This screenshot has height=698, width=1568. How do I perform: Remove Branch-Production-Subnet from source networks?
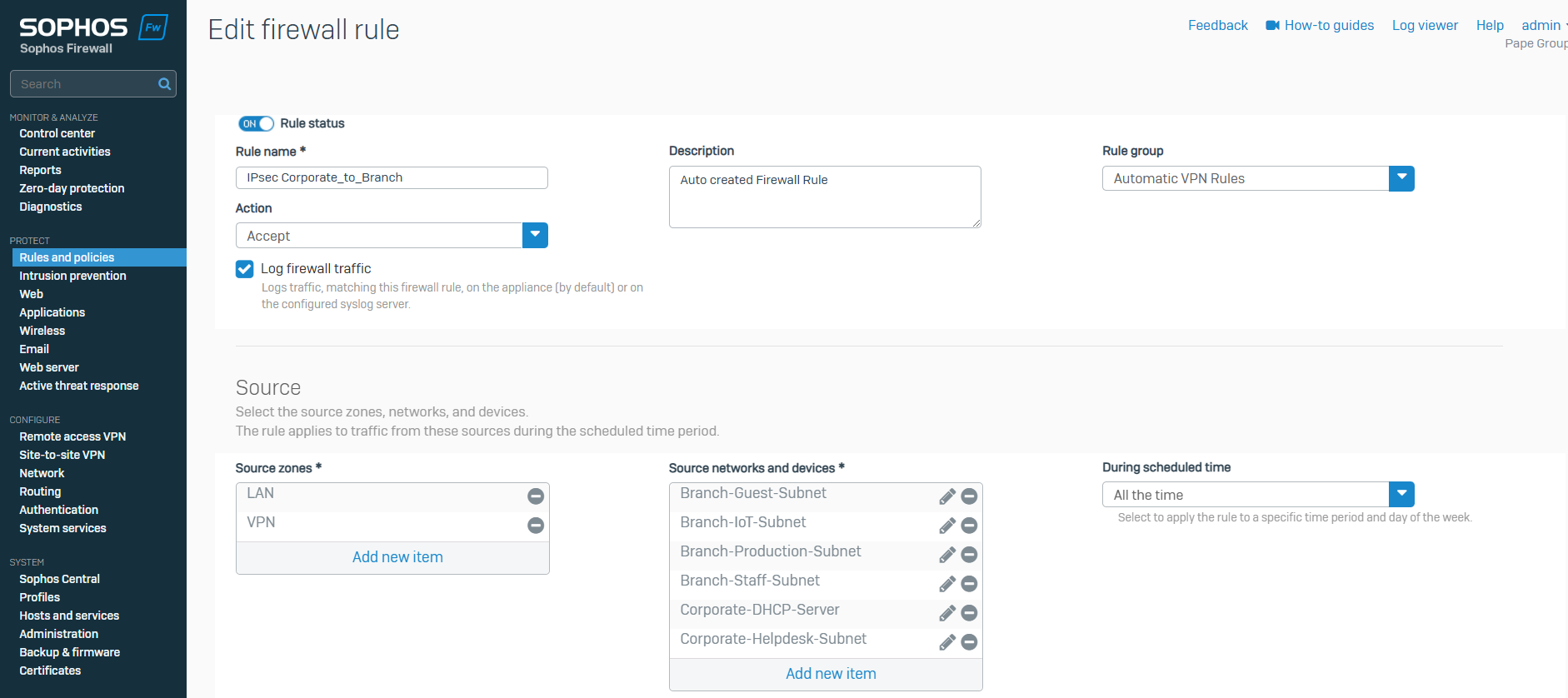[969, 555]
